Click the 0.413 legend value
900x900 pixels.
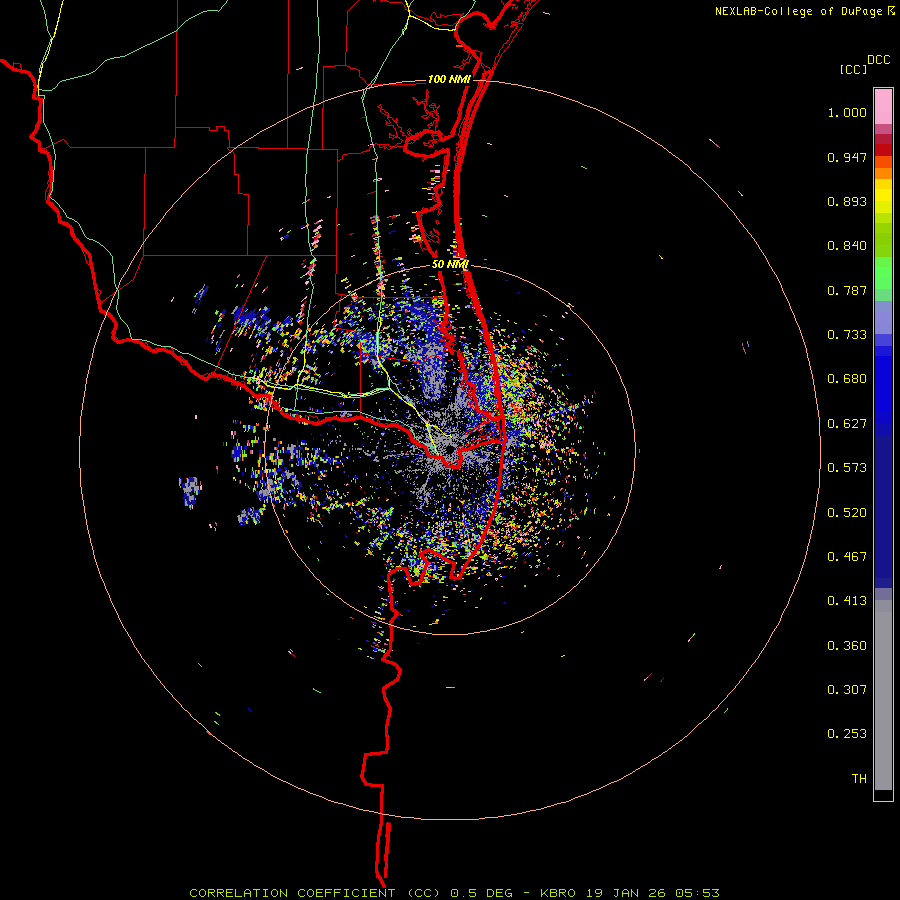pos(847,601)
